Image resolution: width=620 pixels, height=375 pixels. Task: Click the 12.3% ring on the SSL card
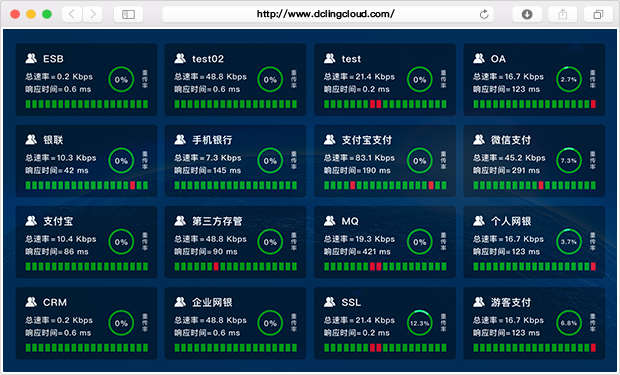[x=420, y=323]
